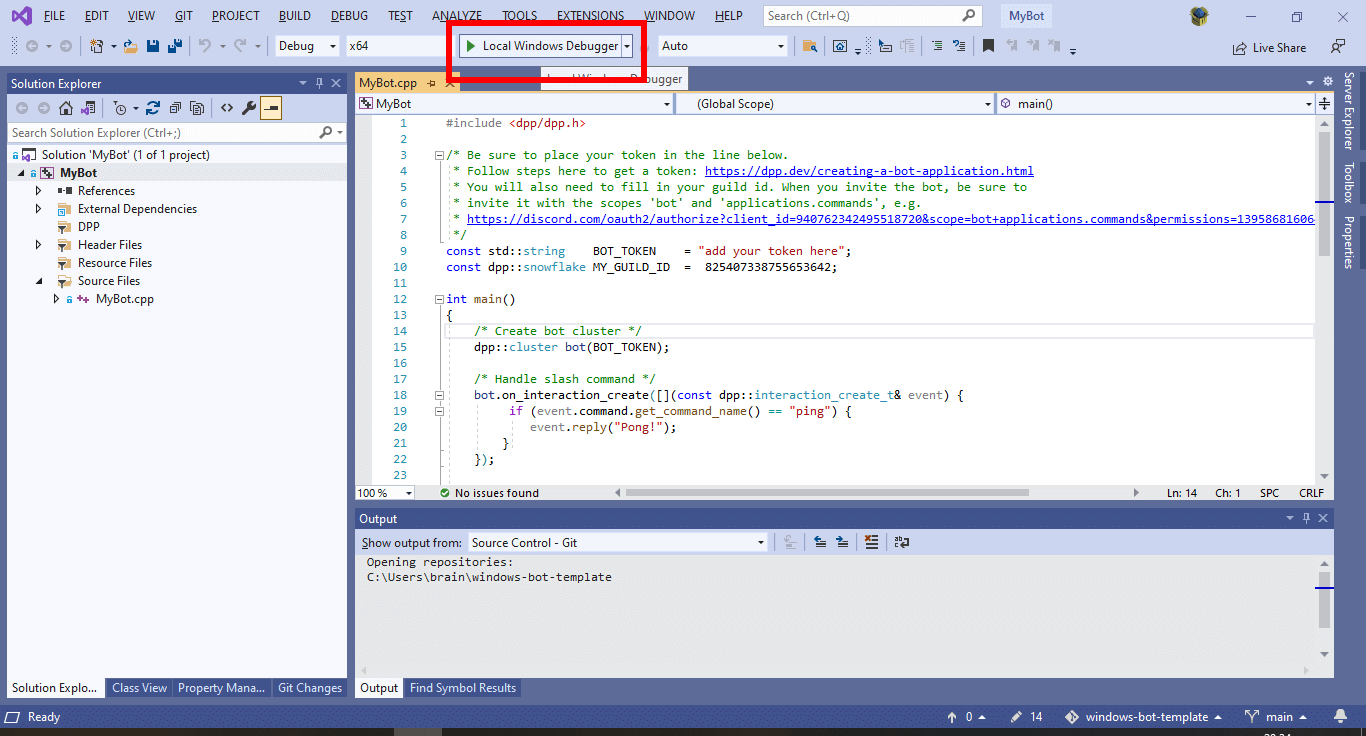Toggle the Preview Selected Items button

pyautogui.click(x=271, y=108)
